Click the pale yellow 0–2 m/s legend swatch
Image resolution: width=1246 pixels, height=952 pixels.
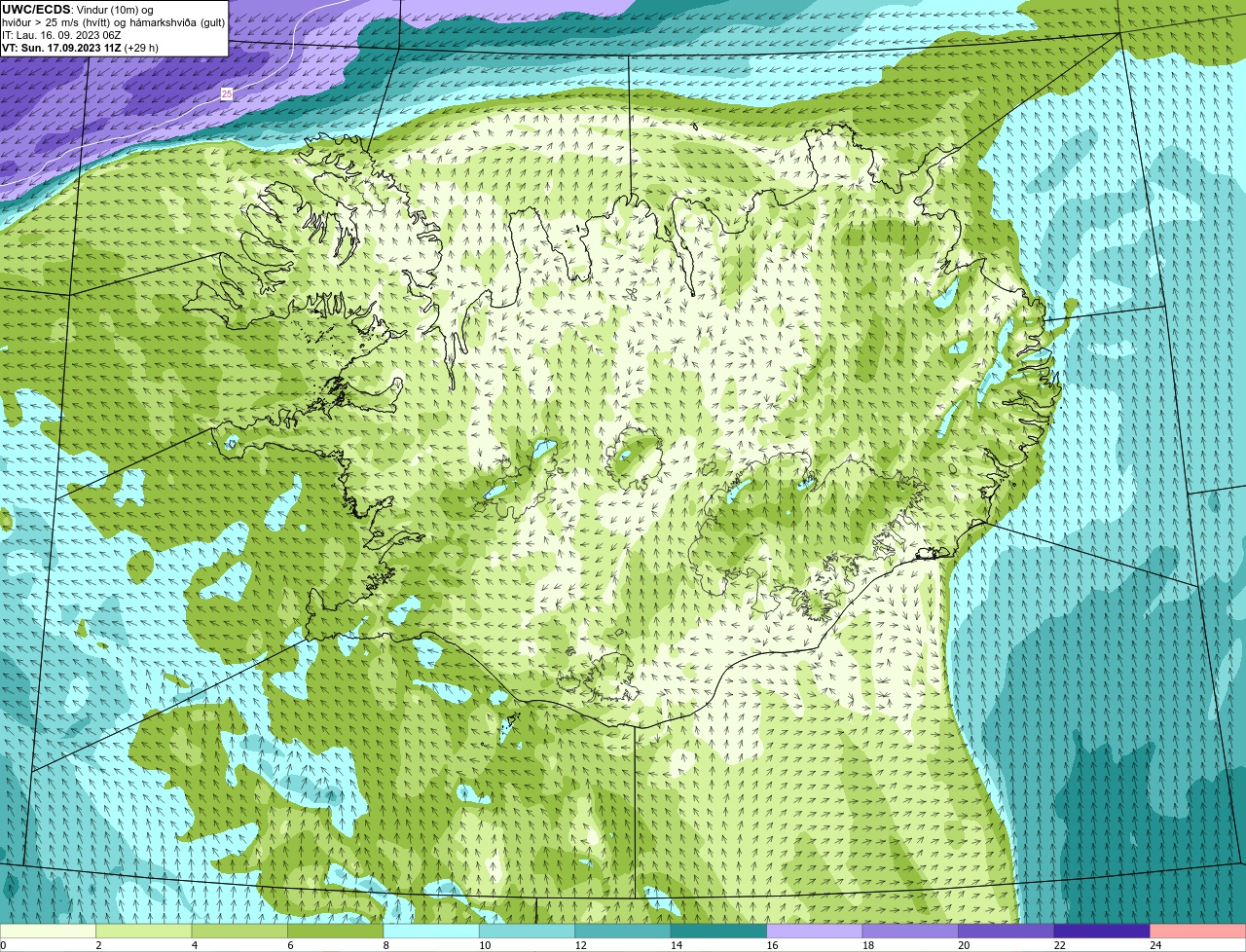[49, 931]
